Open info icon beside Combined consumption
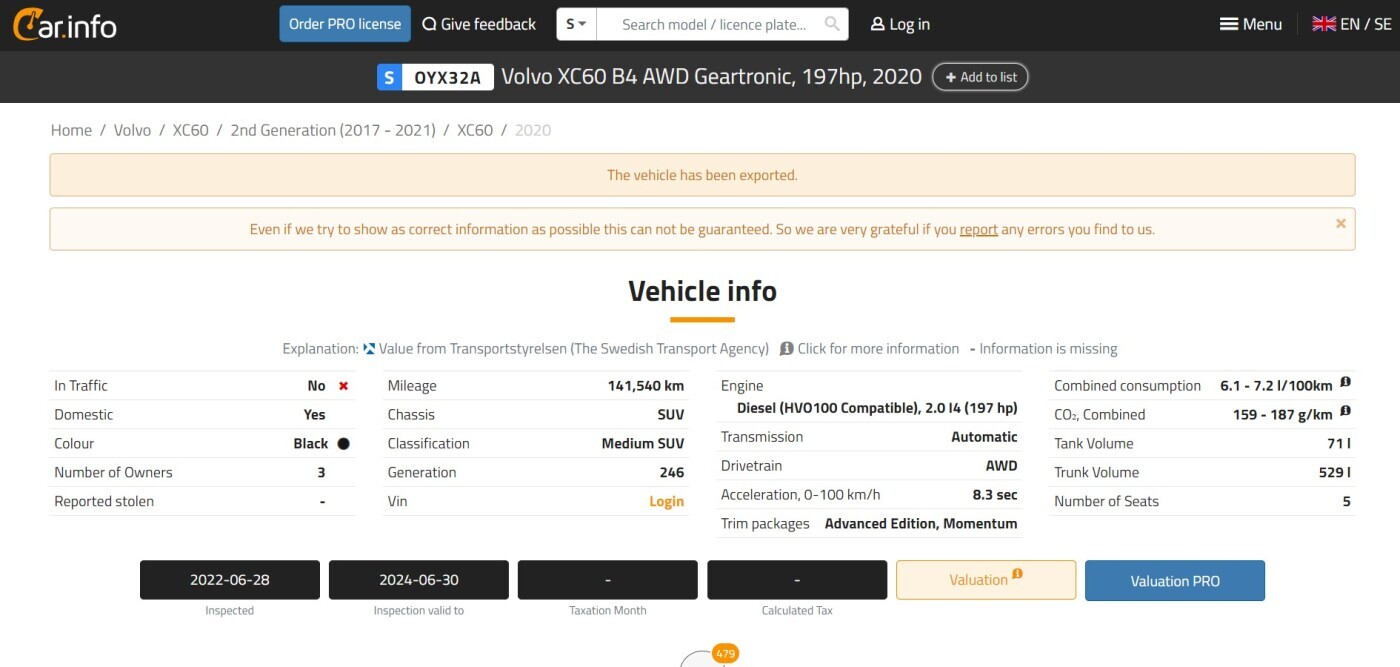Viewport: 1400px width, 667px height. (1345, 383)
